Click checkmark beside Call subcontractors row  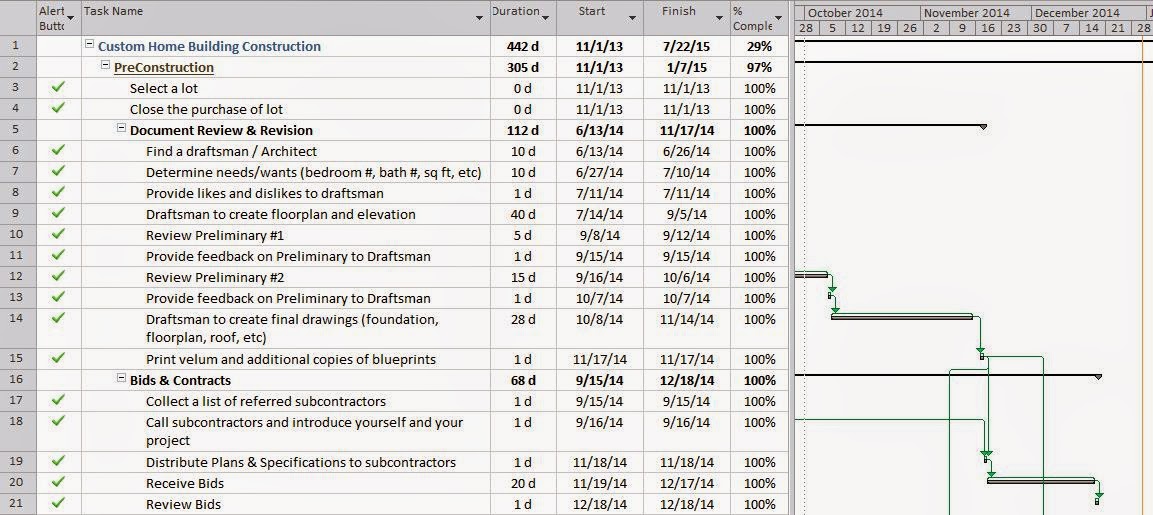click(x=58, y=422)
